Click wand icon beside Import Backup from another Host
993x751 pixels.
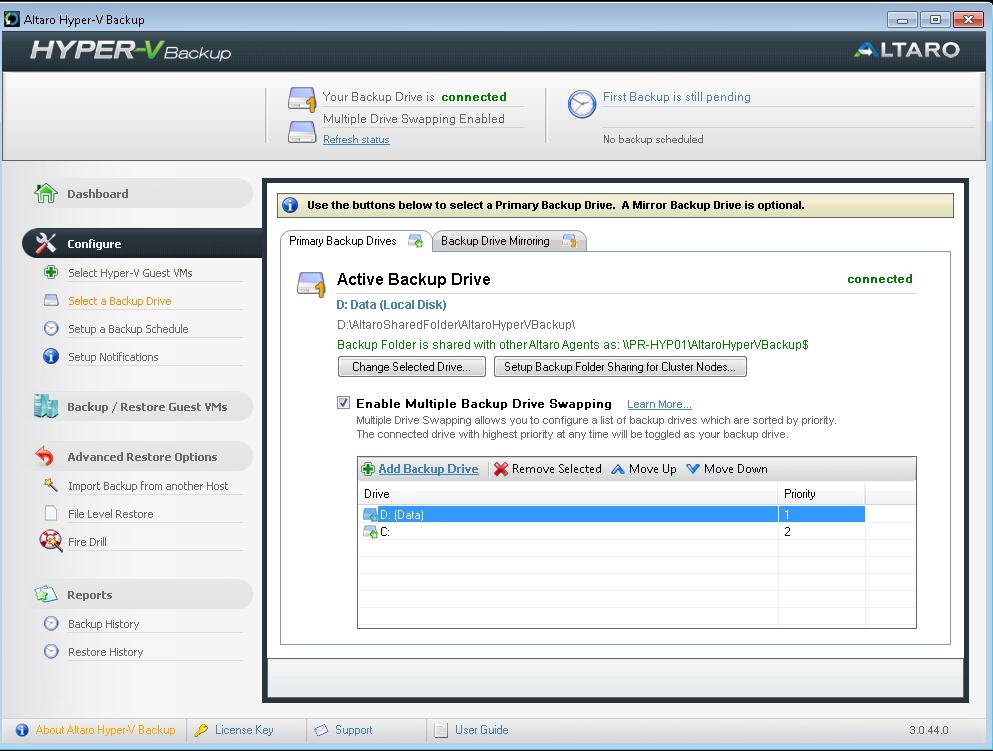(51, 485)
